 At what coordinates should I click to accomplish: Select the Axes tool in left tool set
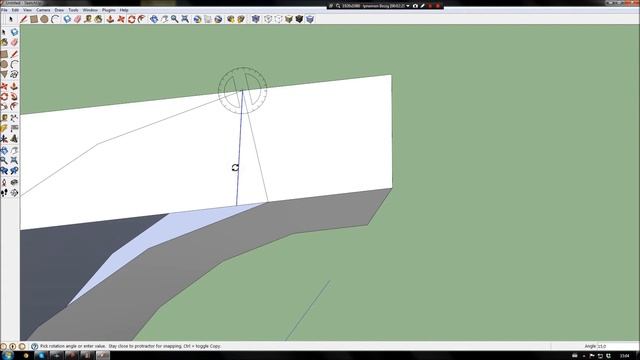pyautogui.click(x=4, y=139)
